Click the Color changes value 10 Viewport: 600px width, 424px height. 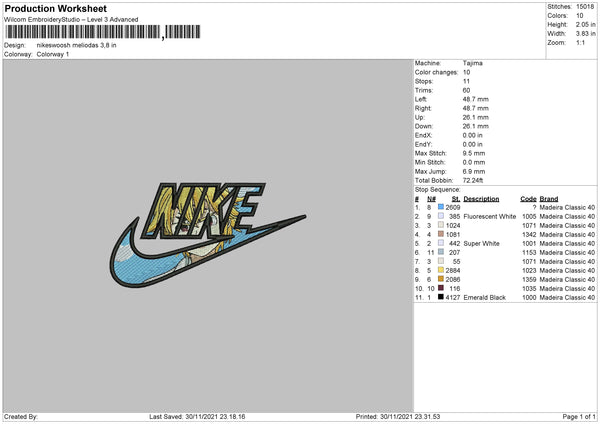click(466, 72)
